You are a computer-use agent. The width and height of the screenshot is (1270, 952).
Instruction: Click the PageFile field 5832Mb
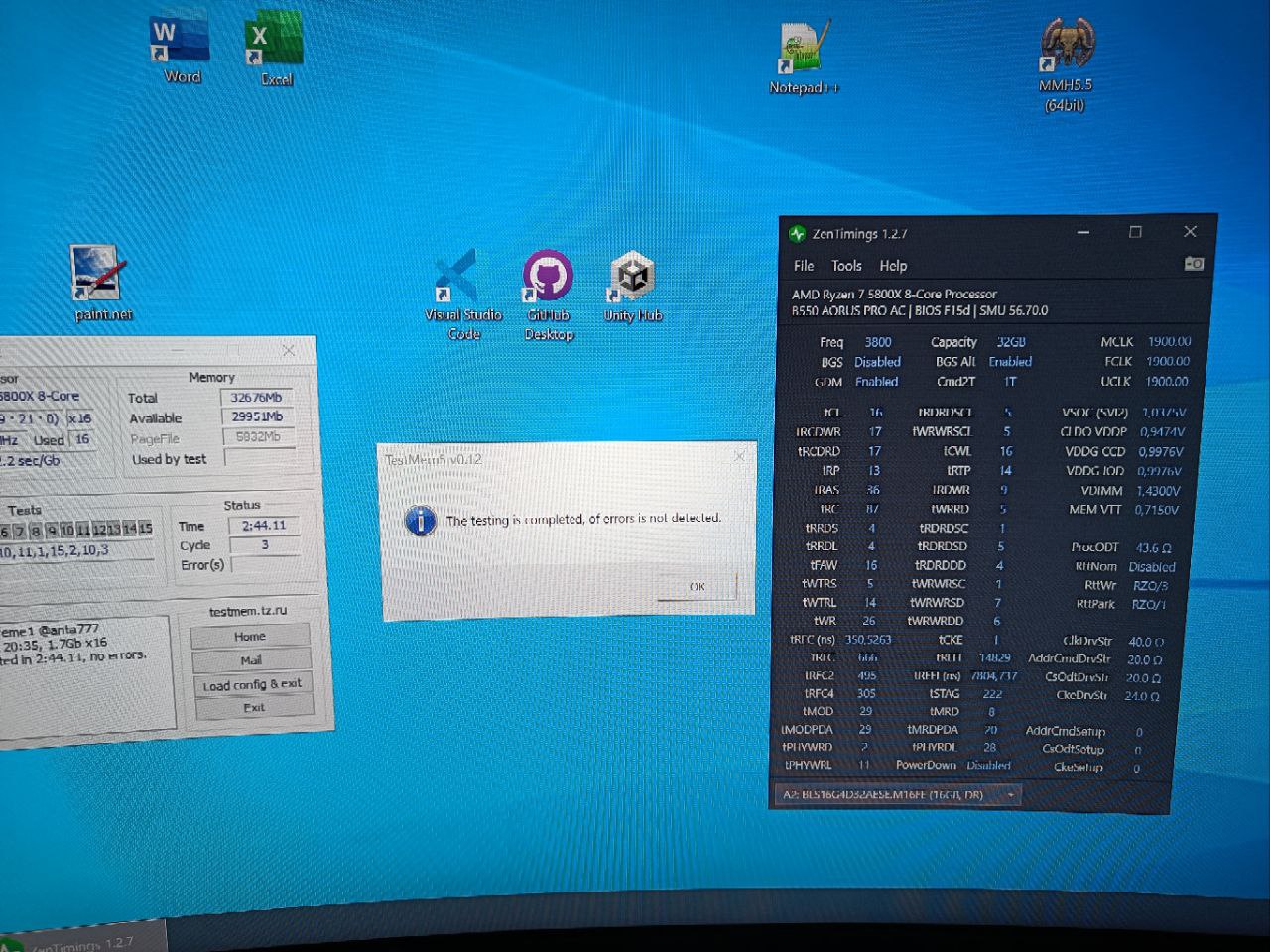point(259,436)
